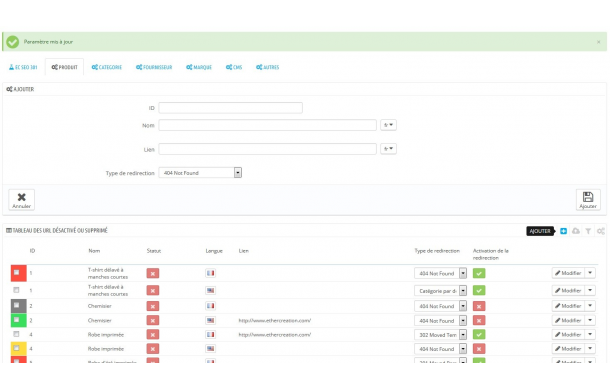Open the Fournisseur tab
Viewport: 610px width, 390px height.
tap(154, 67)
